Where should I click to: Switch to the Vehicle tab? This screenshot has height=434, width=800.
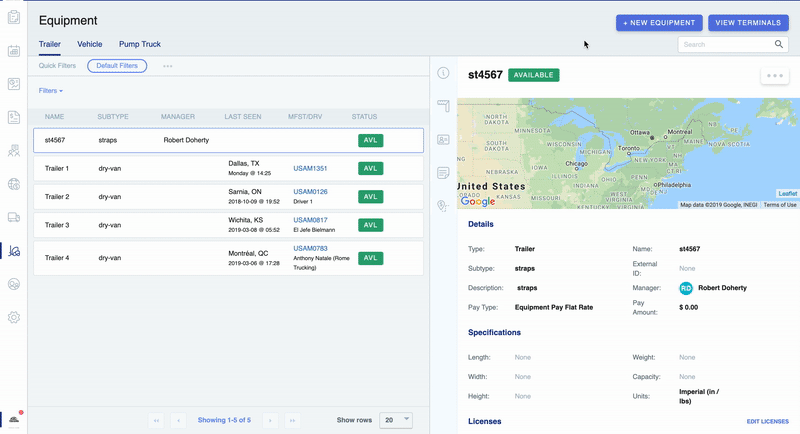click(90, 44)
